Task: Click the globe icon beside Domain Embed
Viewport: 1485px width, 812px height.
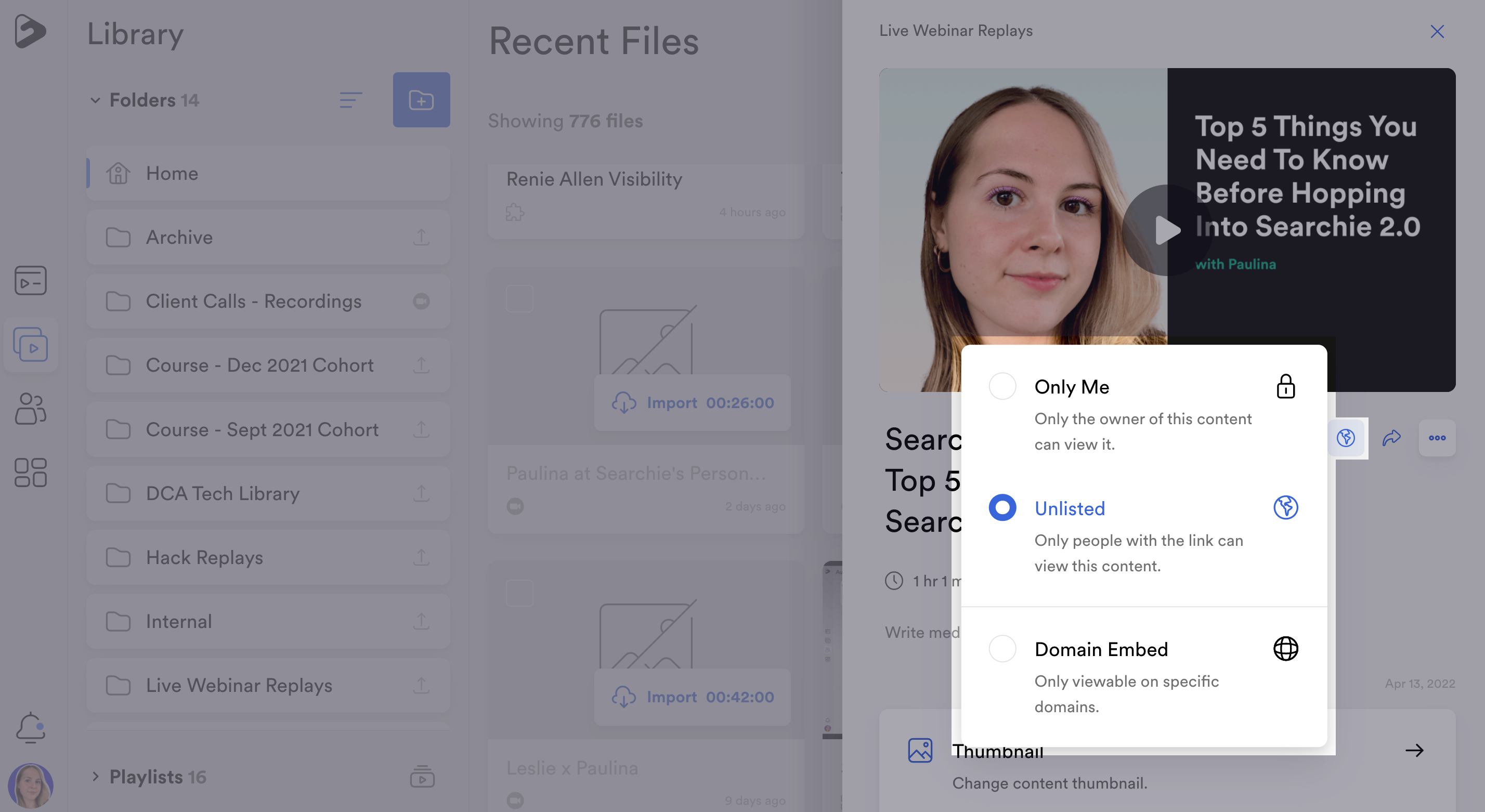Action: pos(1285,648)
